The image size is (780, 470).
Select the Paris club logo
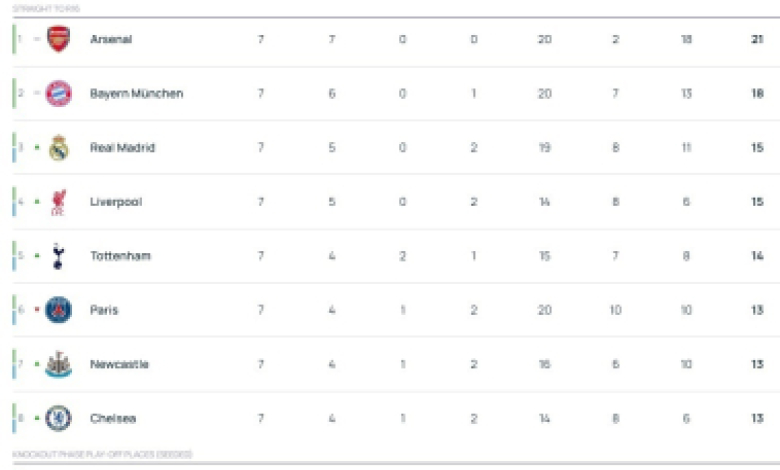[x=58, y=310]
